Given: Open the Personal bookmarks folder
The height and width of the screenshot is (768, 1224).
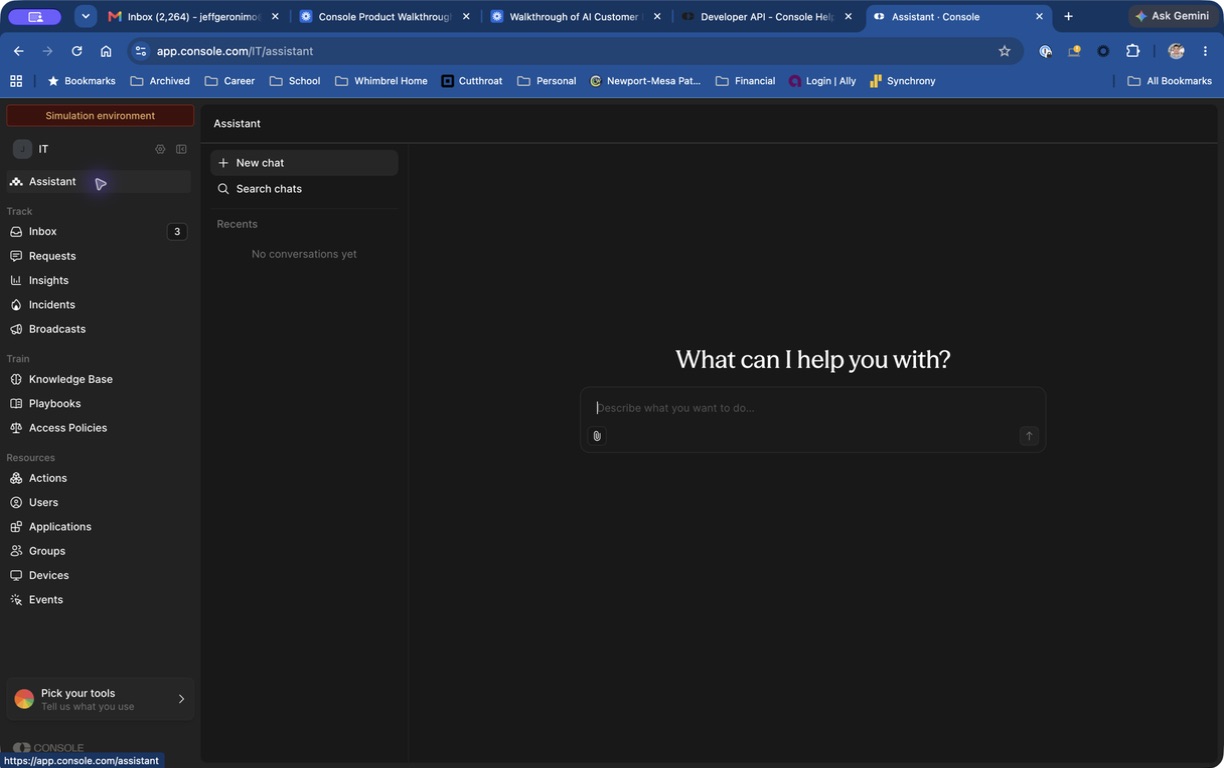Looking at the screenshot, I should (x=547, y=81).
